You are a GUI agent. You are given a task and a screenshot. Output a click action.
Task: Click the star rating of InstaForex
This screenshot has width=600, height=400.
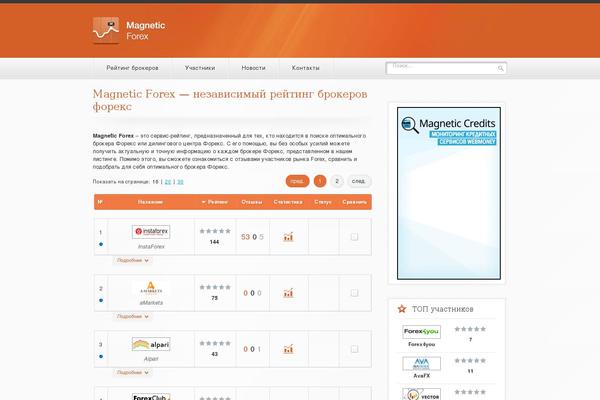point(215,231)
